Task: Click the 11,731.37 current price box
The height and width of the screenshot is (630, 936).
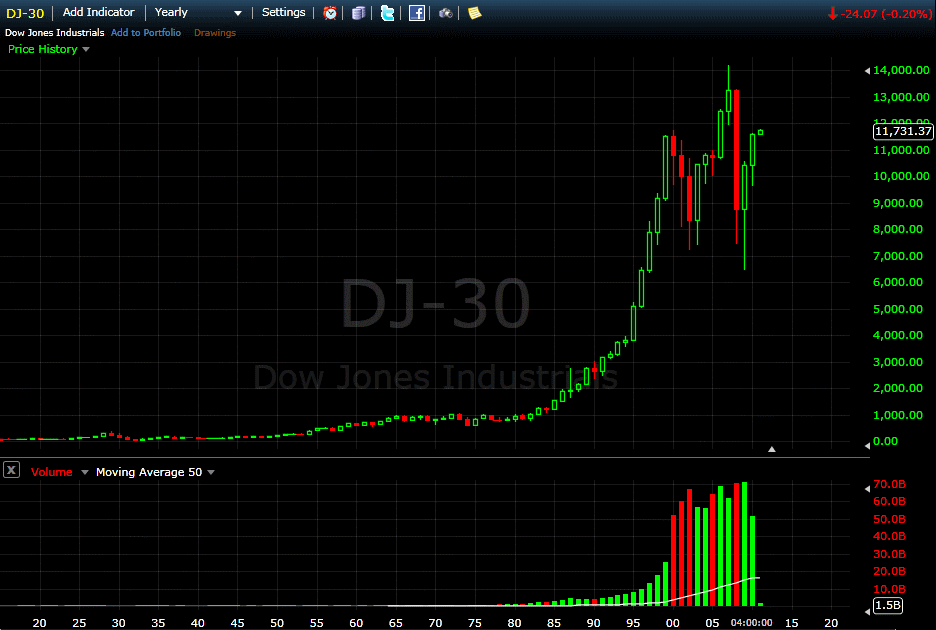Action: point(903,131)
